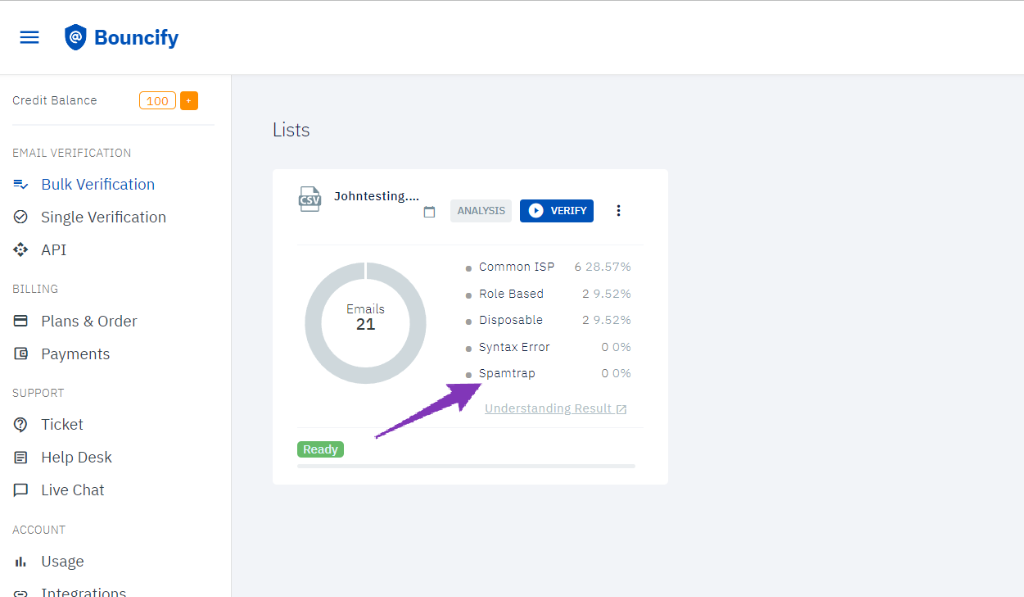Open the Understanding Result link

(556, 409)
